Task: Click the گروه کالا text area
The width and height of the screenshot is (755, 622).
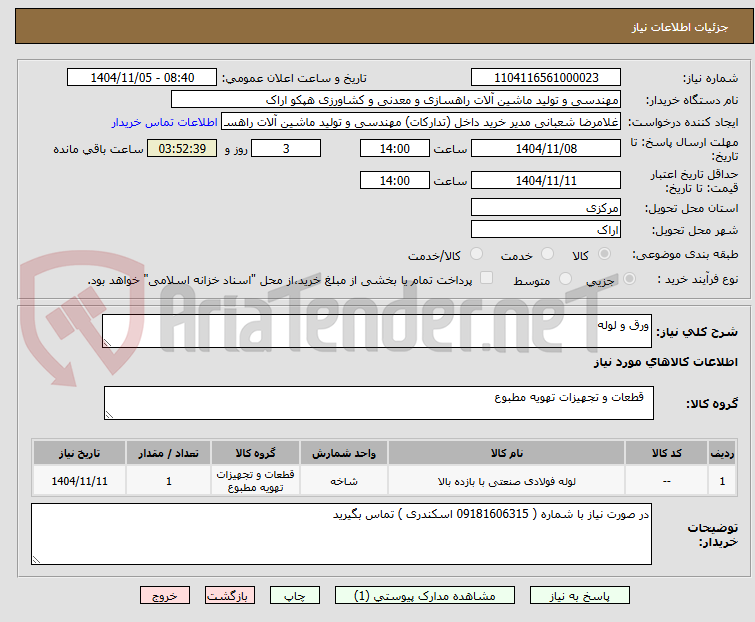Action: (x=378, y=403)
